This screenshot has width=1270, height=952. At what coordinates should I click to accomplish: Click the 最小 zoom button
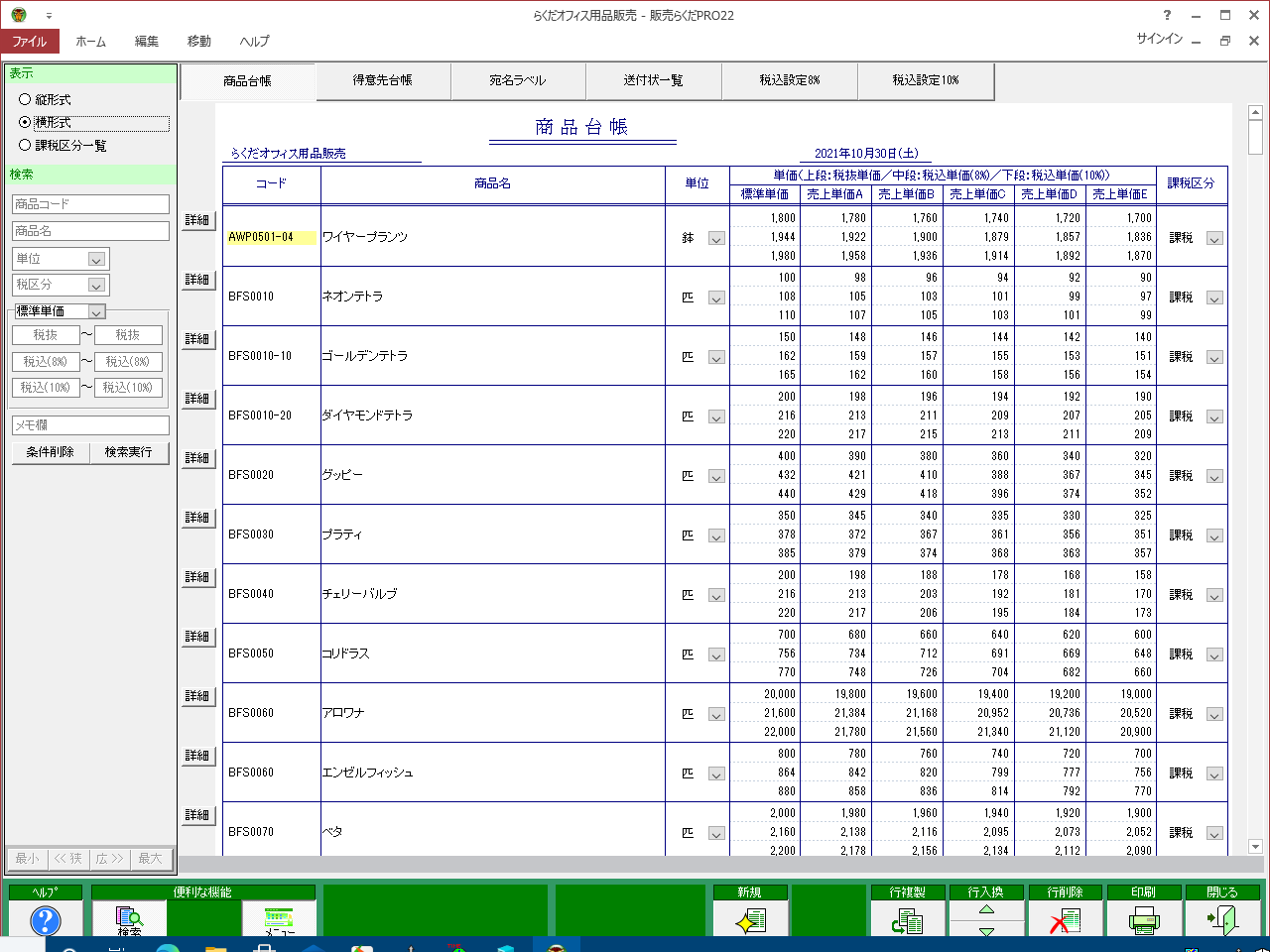click(28, 859)
